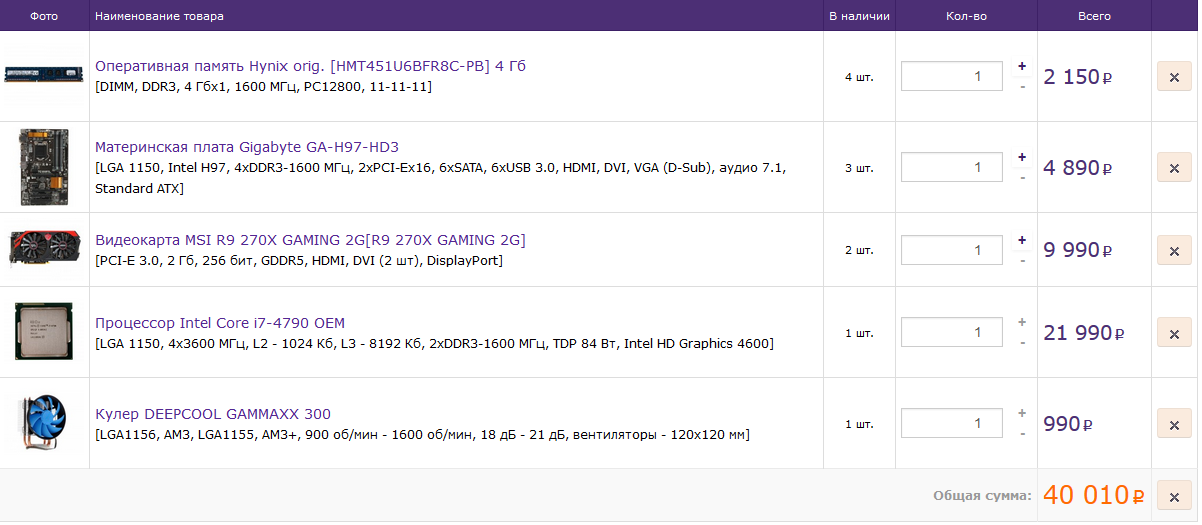The height and width of the screenshot is (525, 1202).
Task: Click the Фото column header
Action: tap(44, 16)
